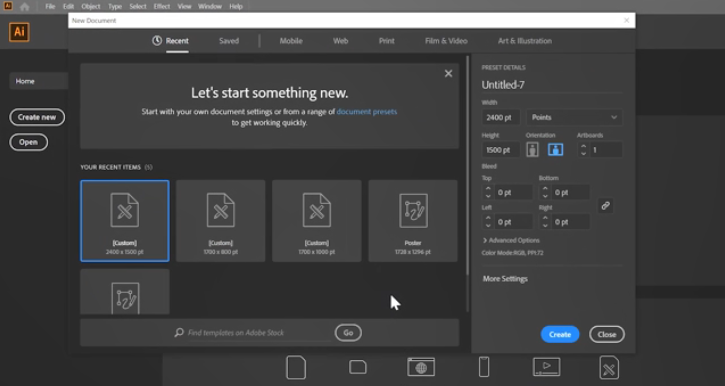Open the Effect menu
725x386 pixels.
pos(162,6)
